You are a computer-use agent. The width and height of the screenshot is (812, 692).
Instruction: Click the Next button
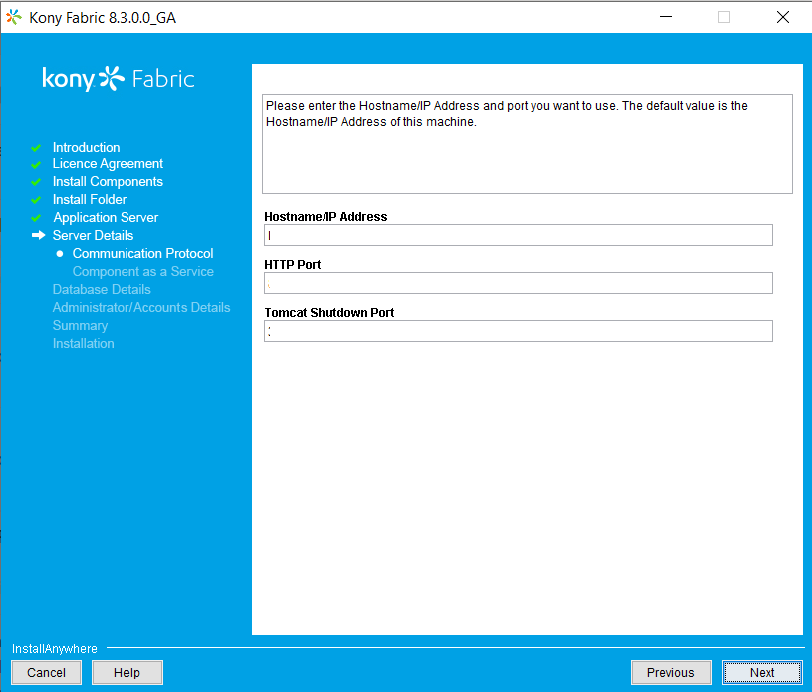pos(762,672)
